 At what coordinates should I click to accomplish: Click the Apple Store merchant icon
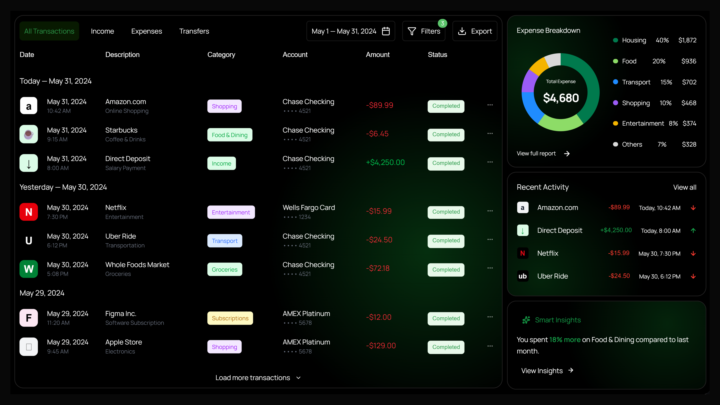pos(28,347)
